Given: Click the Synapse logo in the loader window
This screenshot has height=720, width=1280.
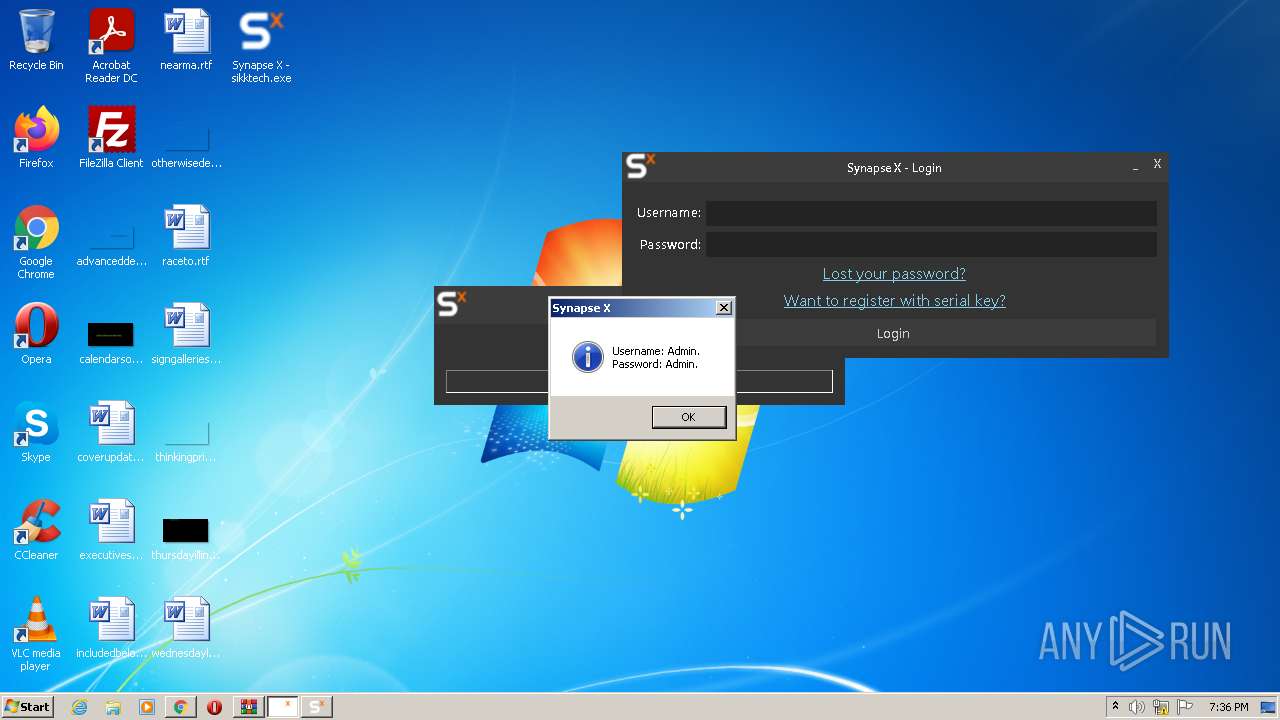Looking at the screenshot, I should click(452, 303).
